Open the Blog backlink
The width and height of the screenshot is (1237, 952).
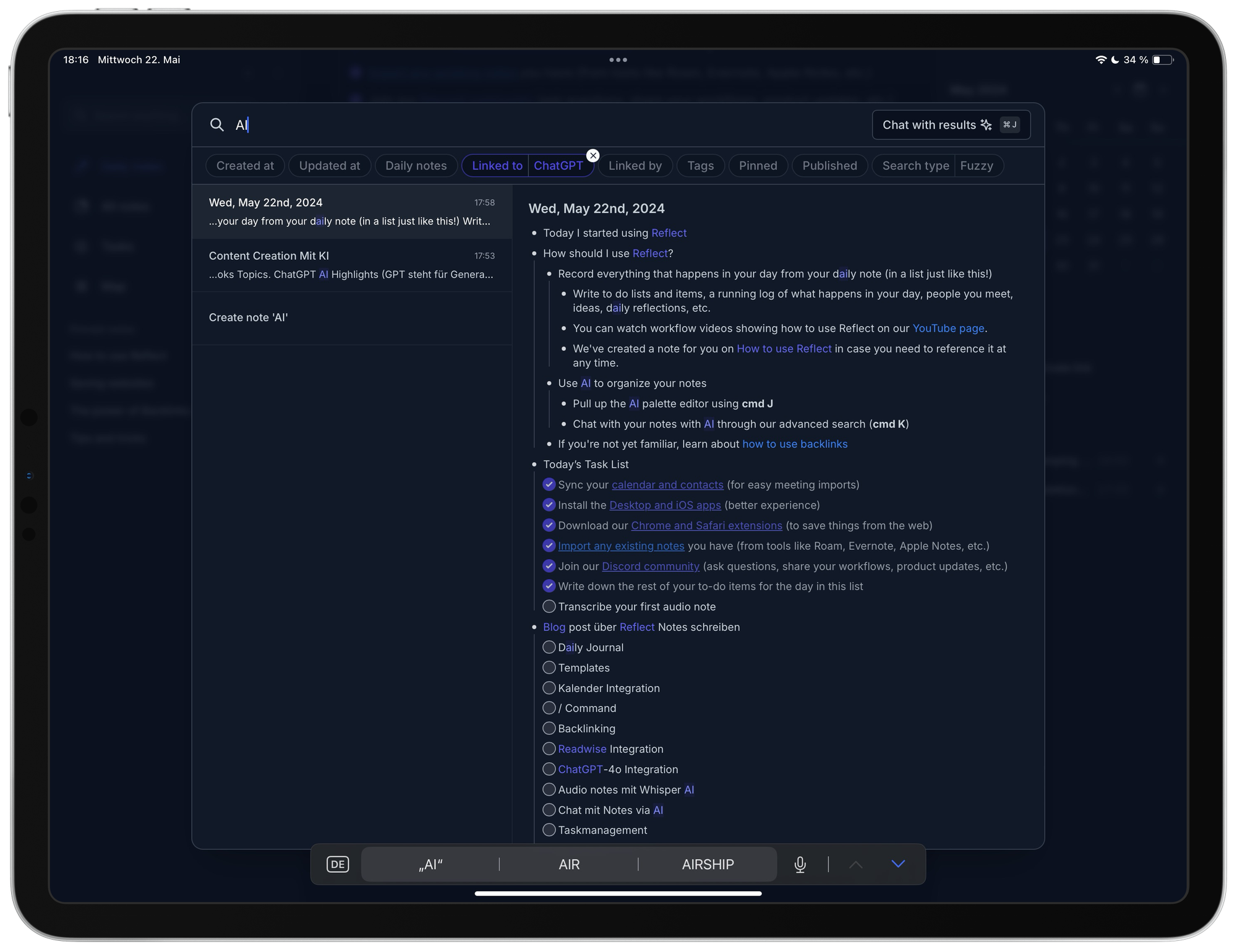pos(554,627)
